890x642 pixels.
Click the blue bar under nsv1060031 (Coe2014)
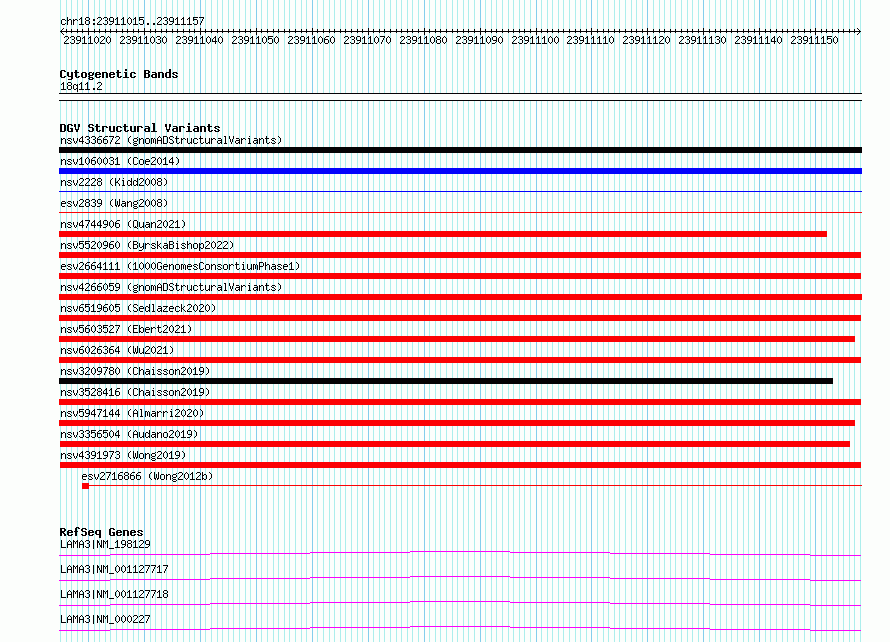[x=460, y=171]
